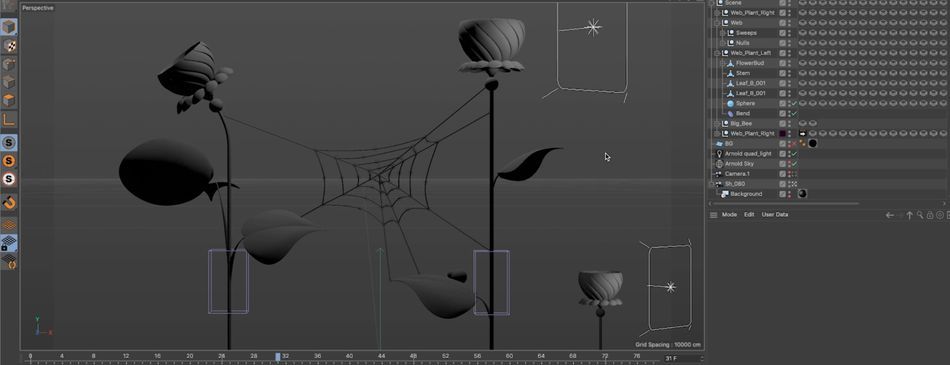Click the orange workplane grid icon
This screenshot has height=365, width=950.
tap(8, 224)
